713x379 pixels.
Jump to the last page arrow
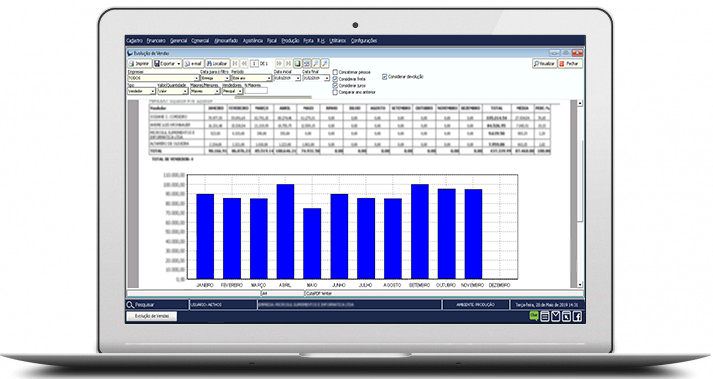(288, 64)
